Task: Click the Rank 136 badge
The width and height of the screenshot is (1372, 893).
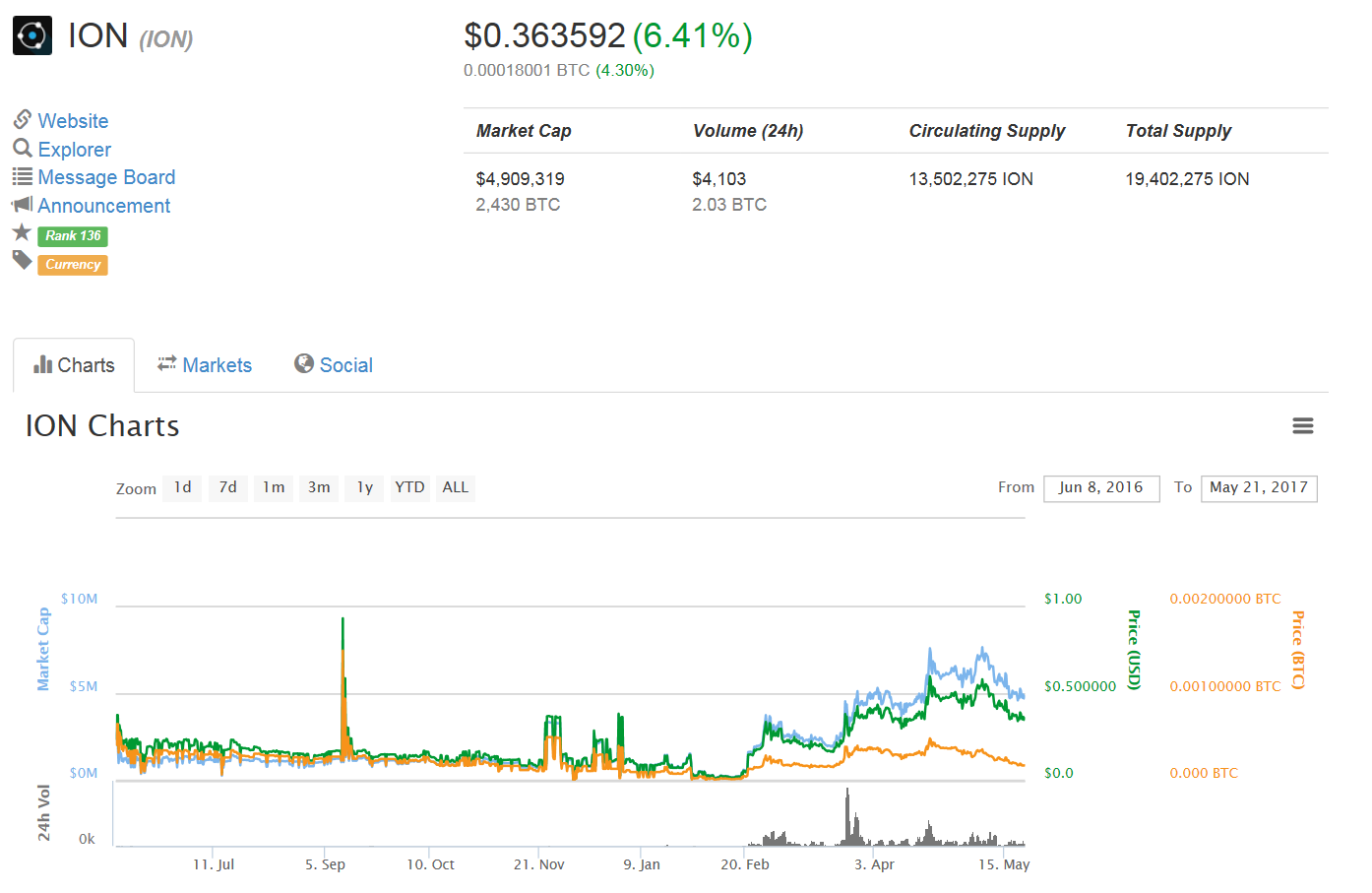Action: pos(73,236)
